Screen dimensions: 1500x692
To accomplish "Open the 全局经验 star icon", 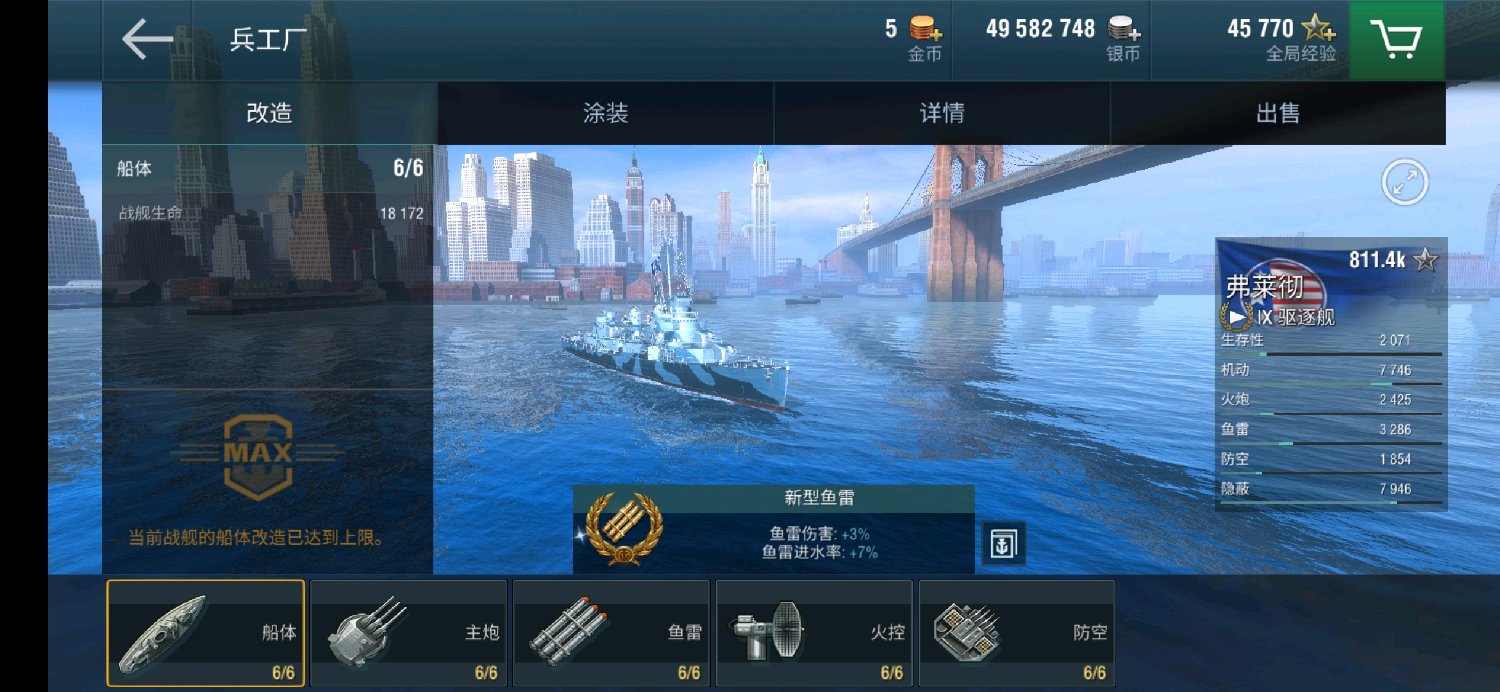I will (x=1318, y=29).
